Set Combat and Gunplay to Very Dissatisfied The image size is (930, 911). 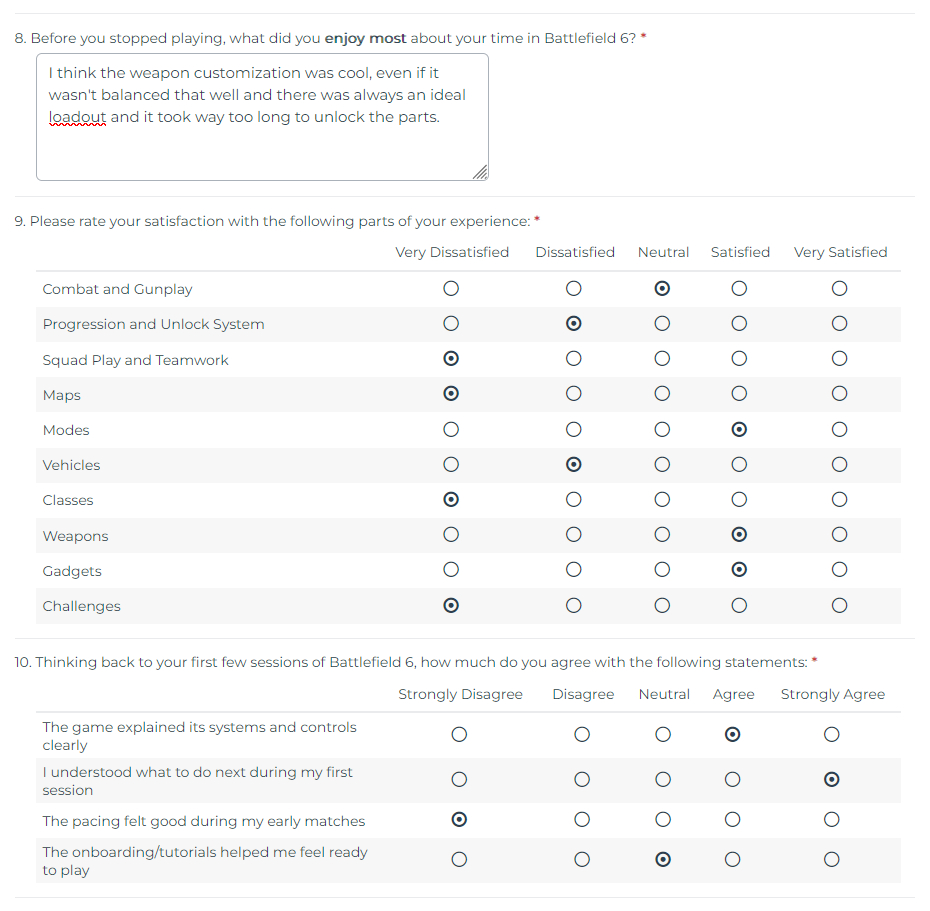pos(451,289)
